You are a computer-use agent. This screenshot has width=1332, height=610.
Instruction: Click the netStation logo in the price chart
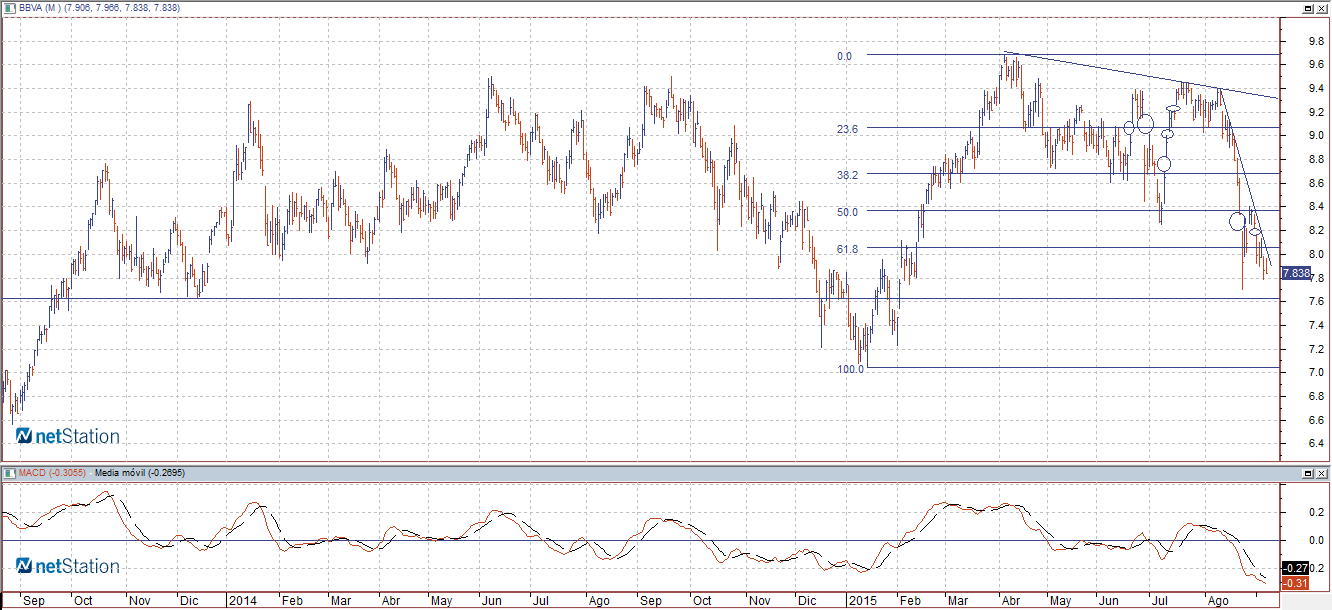[x=68, y=437]
